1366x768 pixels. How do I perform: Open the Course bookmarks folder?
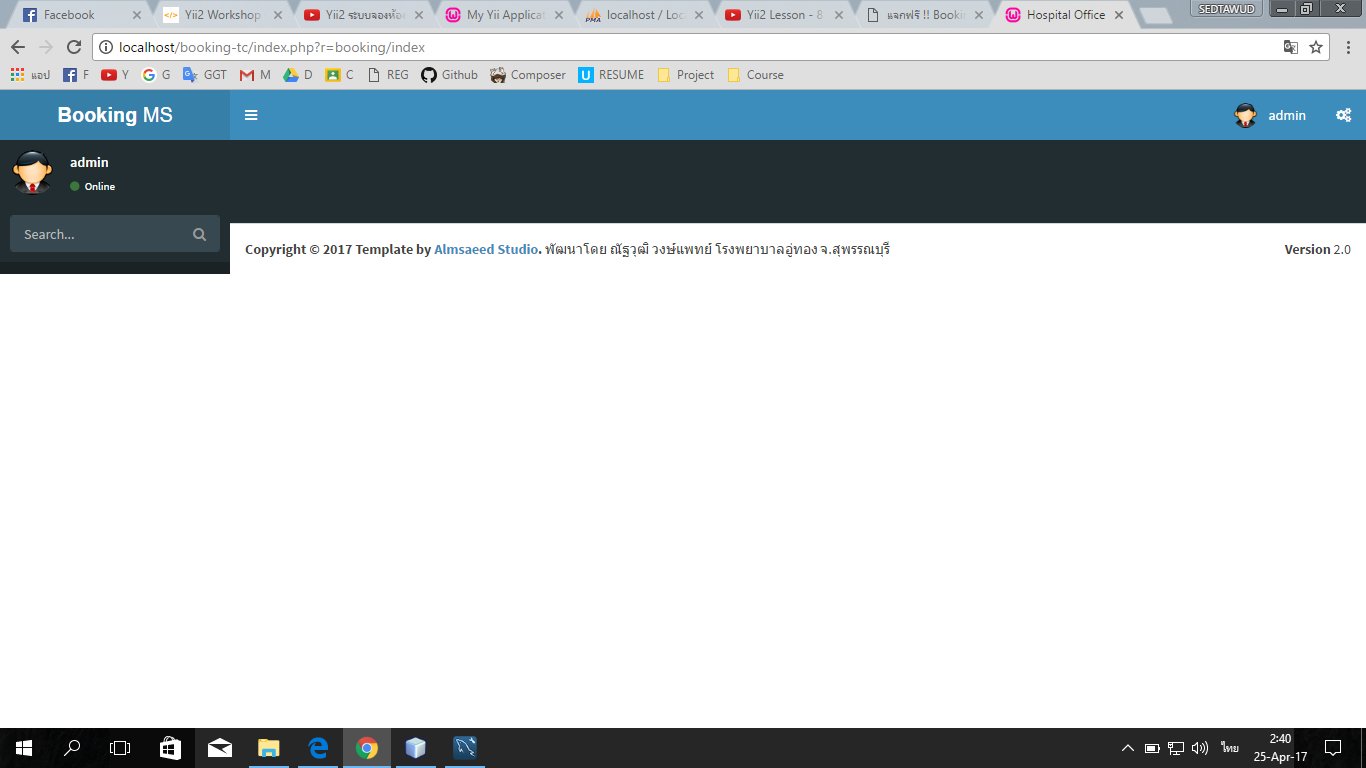(x=755, y=75)
